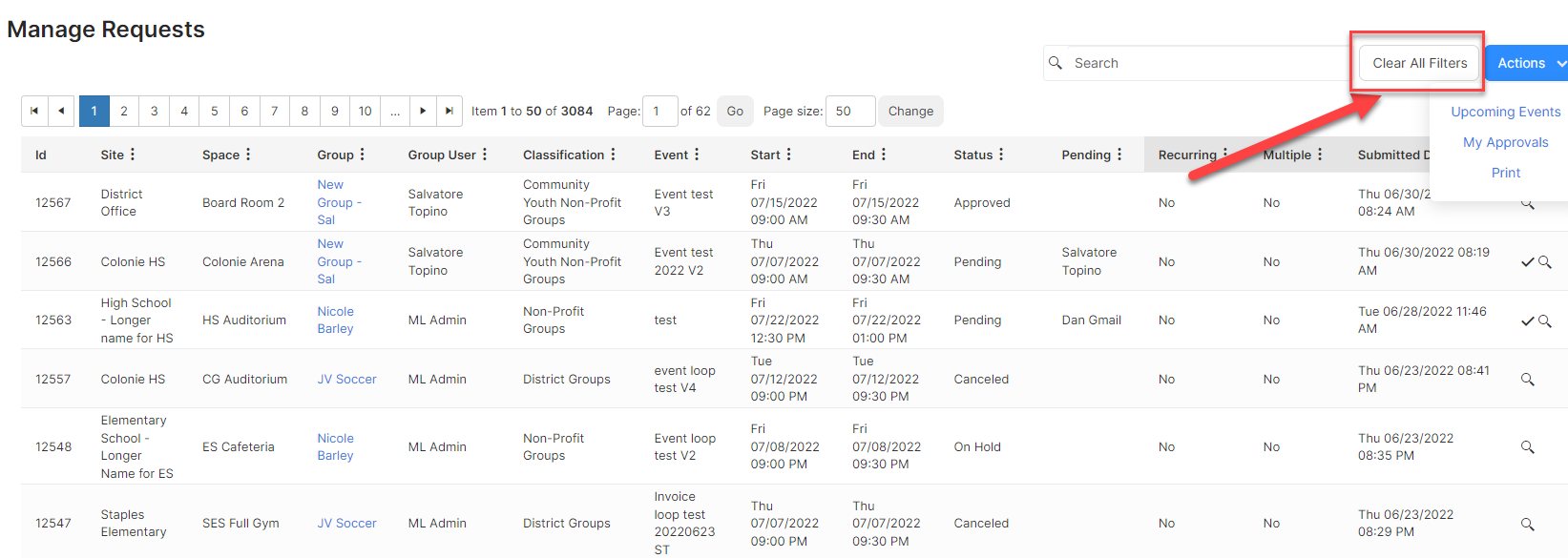
Task: Select Dan Gmail pending cell
Action: click(1092, 320)
